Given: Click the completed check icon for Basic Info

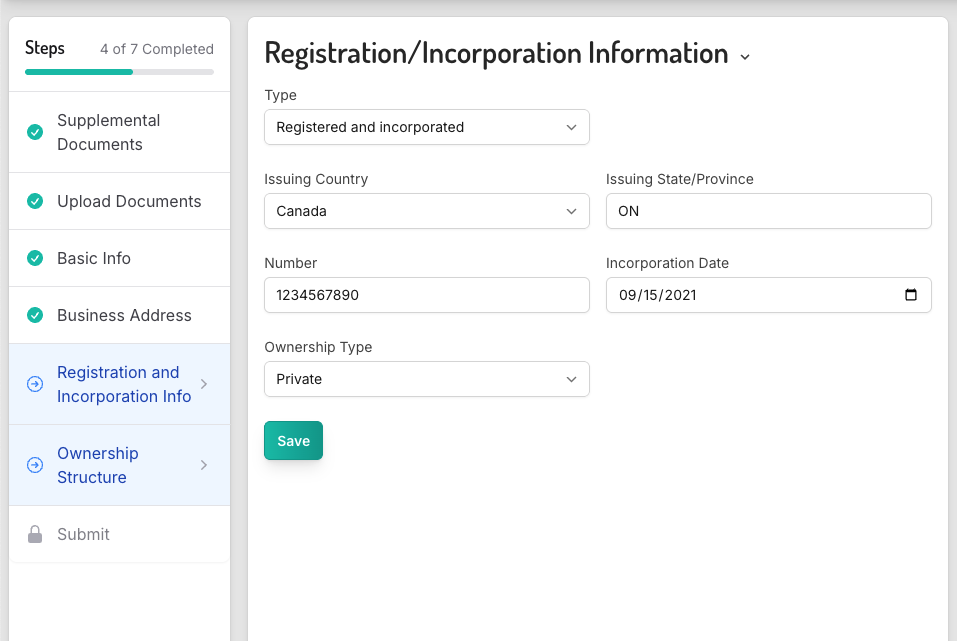Looking at the screenshot, I should (35, 258).
